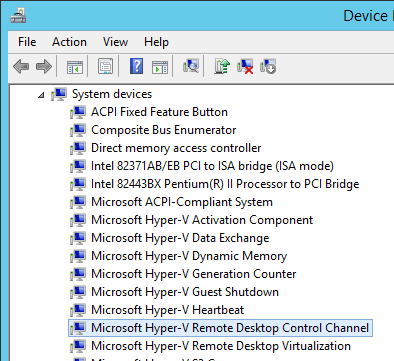Select System devices category label
Image resolution: width=394 pixels, height=361 pixels.
point(112,94)
